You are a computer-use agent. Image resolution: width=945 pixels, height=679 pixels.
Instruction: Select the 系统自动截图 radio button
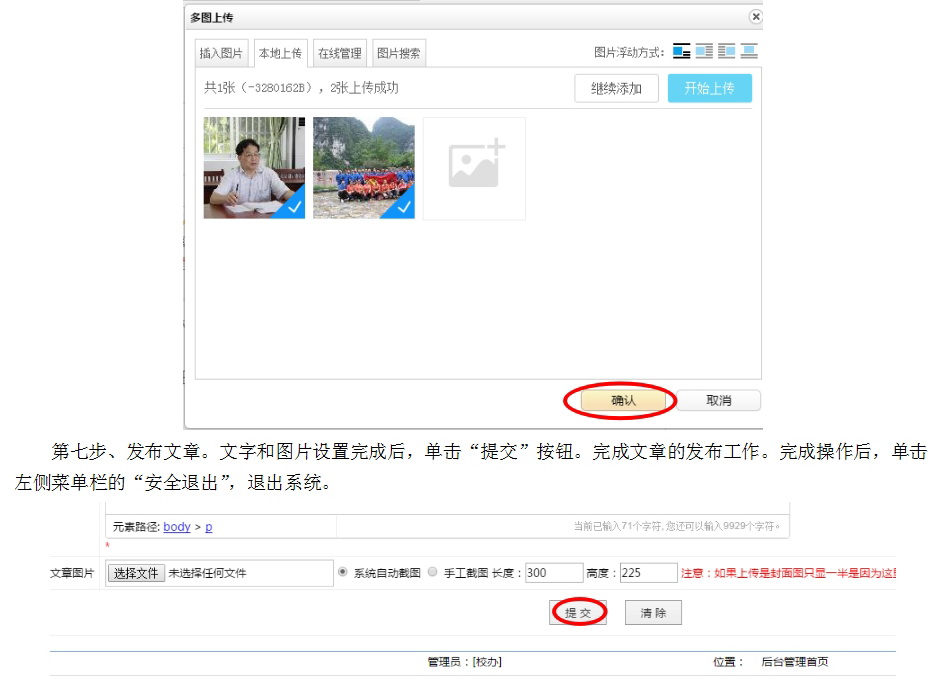coord(342,572)
